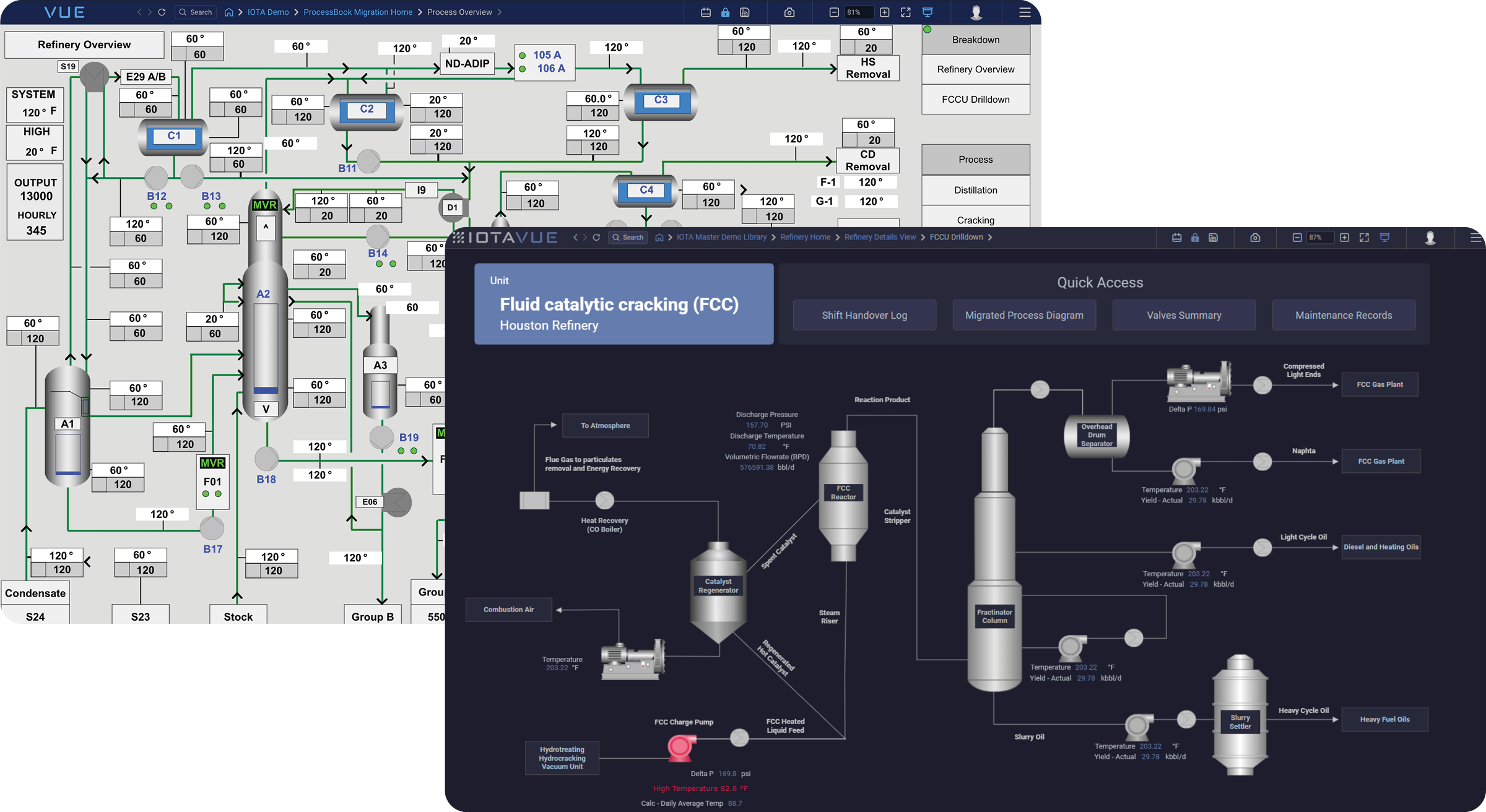The width and height of the screenshot is (1486, 812).
Task: Open the user profile avatar in the dark window
Action: tap(1430, 238)
